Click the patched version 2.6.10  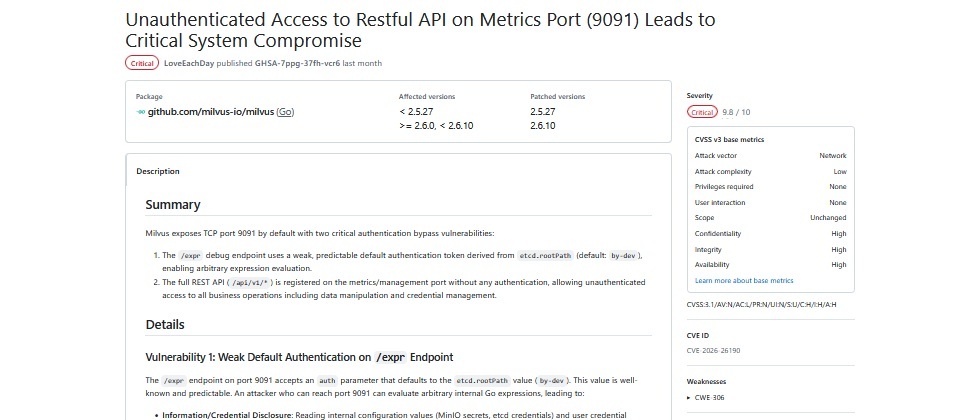click(x=543, y=126)
